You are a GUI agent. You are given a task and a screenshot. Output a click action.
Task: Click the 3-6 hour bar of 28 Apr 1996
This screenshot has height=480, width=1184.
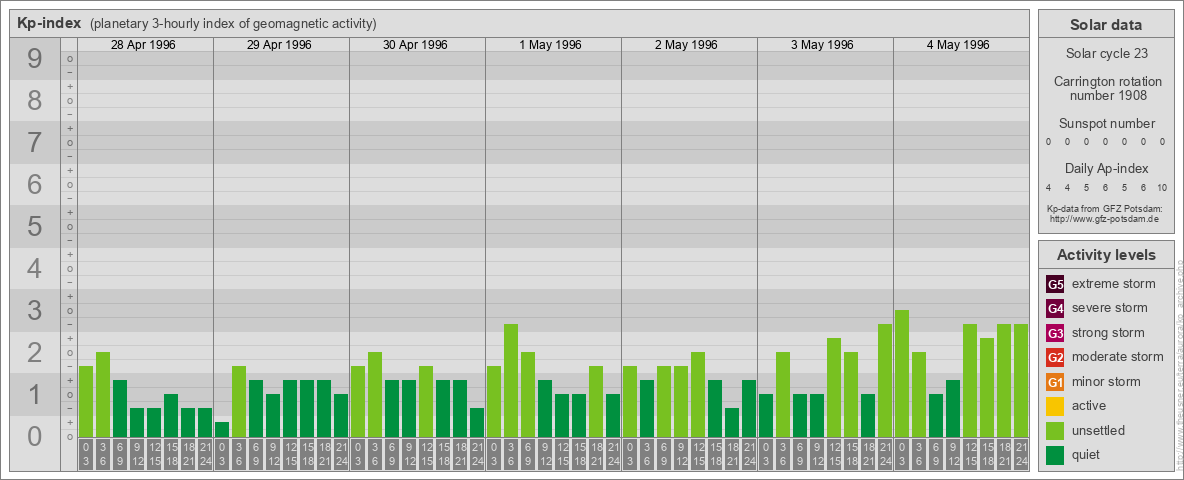(103, 395)
